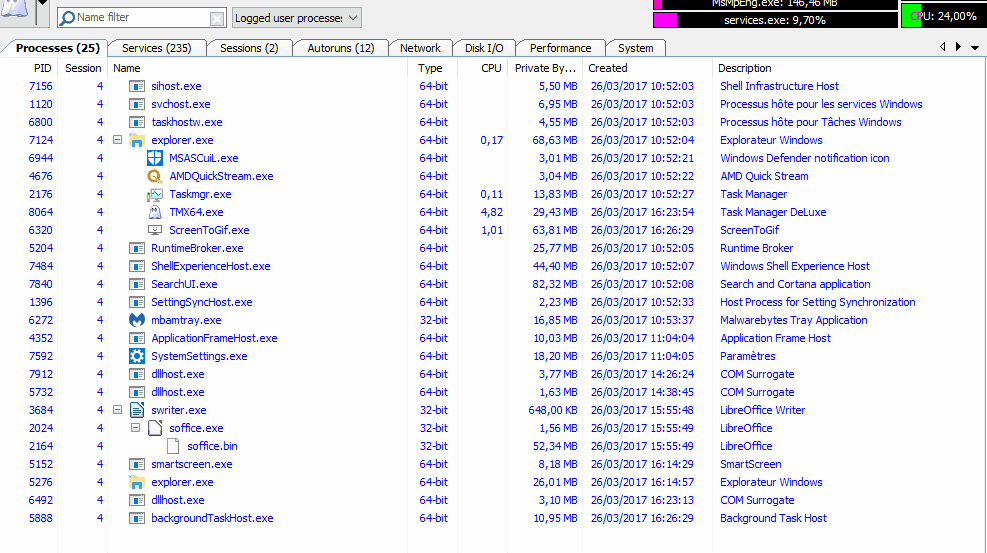Collapse the swriter.exe process tree
The height and width of the screenshot is (553, 987).
tap(118, 410)
